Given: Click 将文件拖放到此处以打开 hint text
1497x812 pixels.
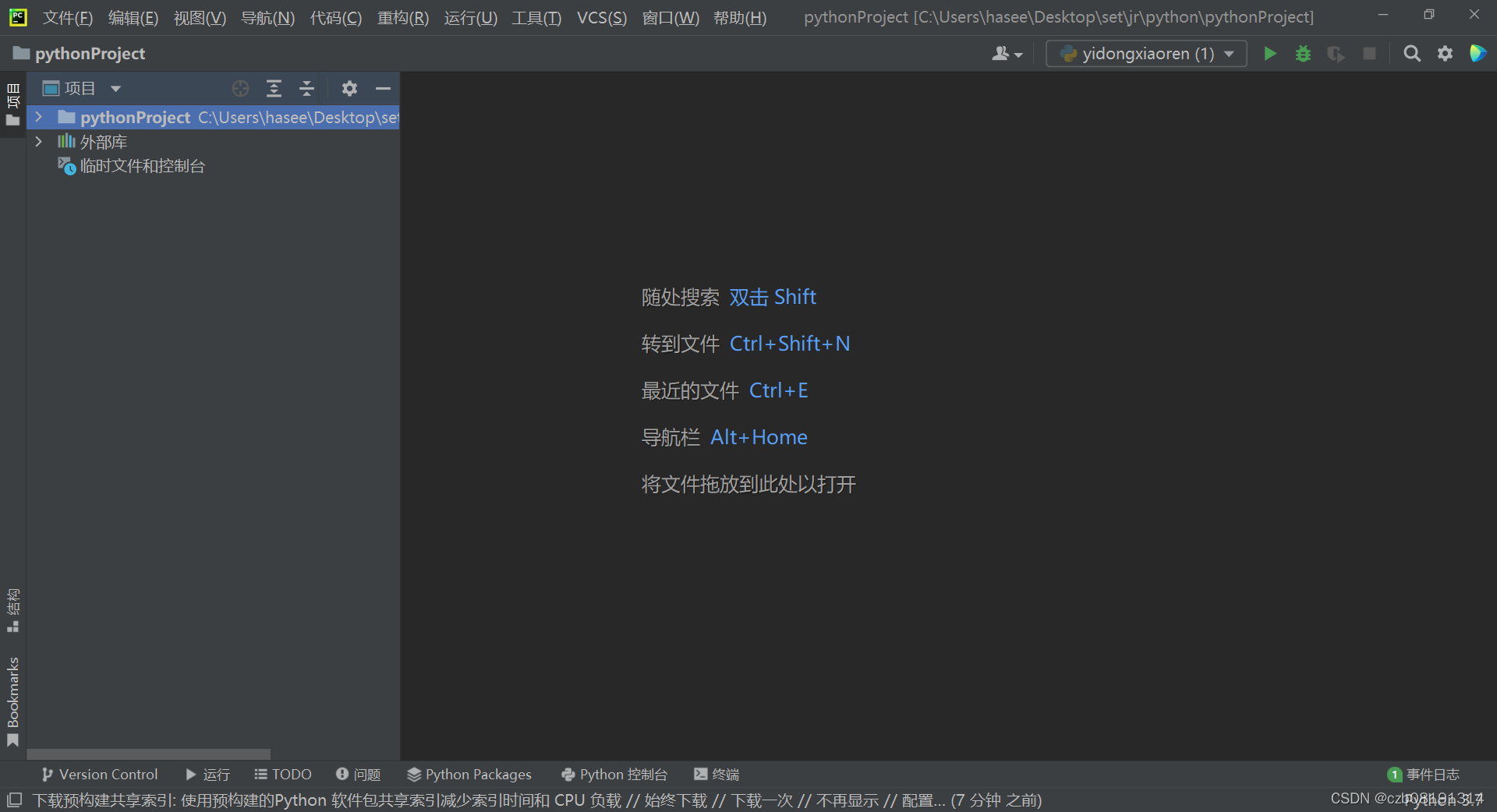Looking at the screenshot, I should click(748, 484).
